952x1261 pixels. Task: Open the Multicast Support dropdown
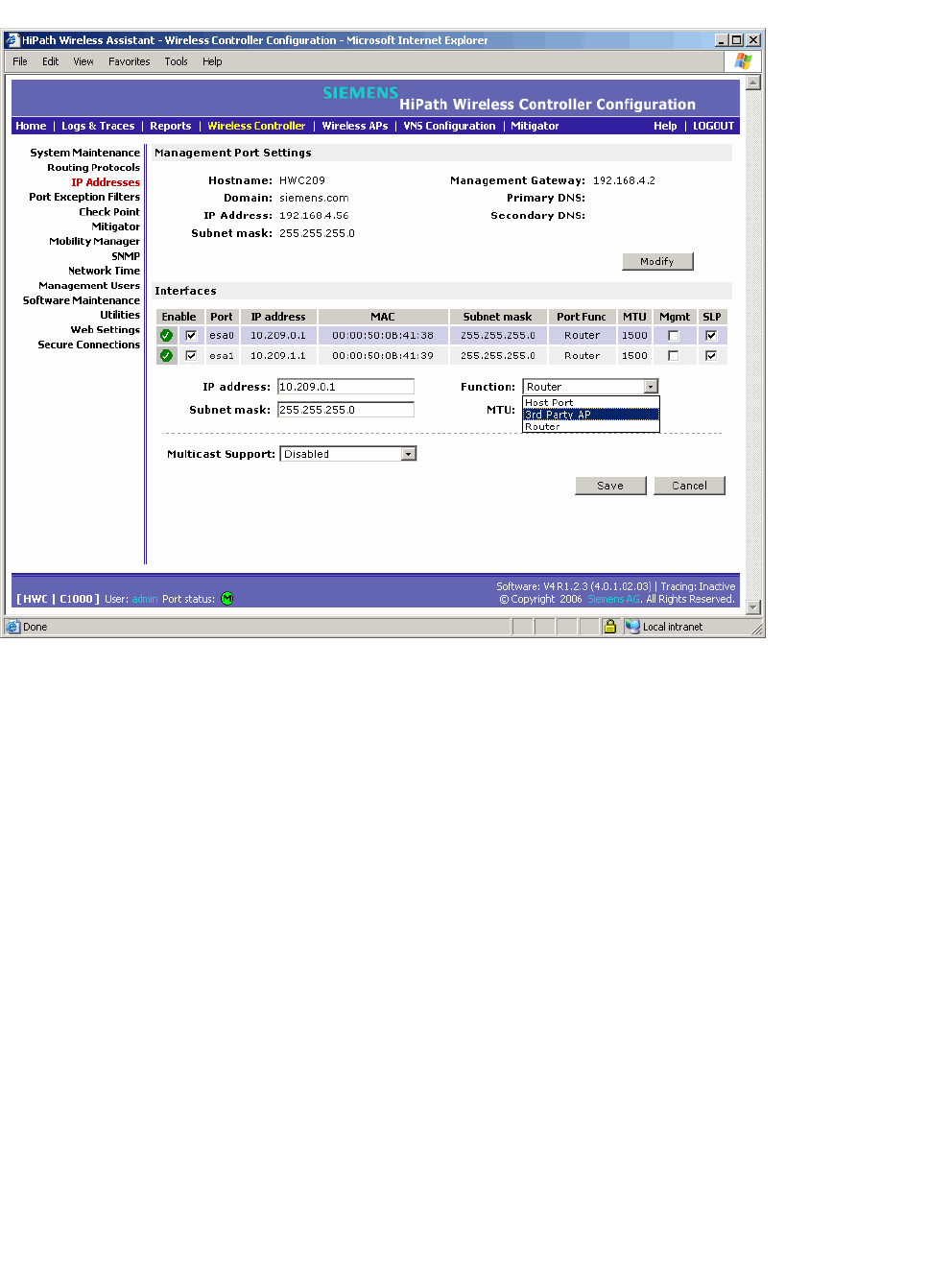(348, 454)
